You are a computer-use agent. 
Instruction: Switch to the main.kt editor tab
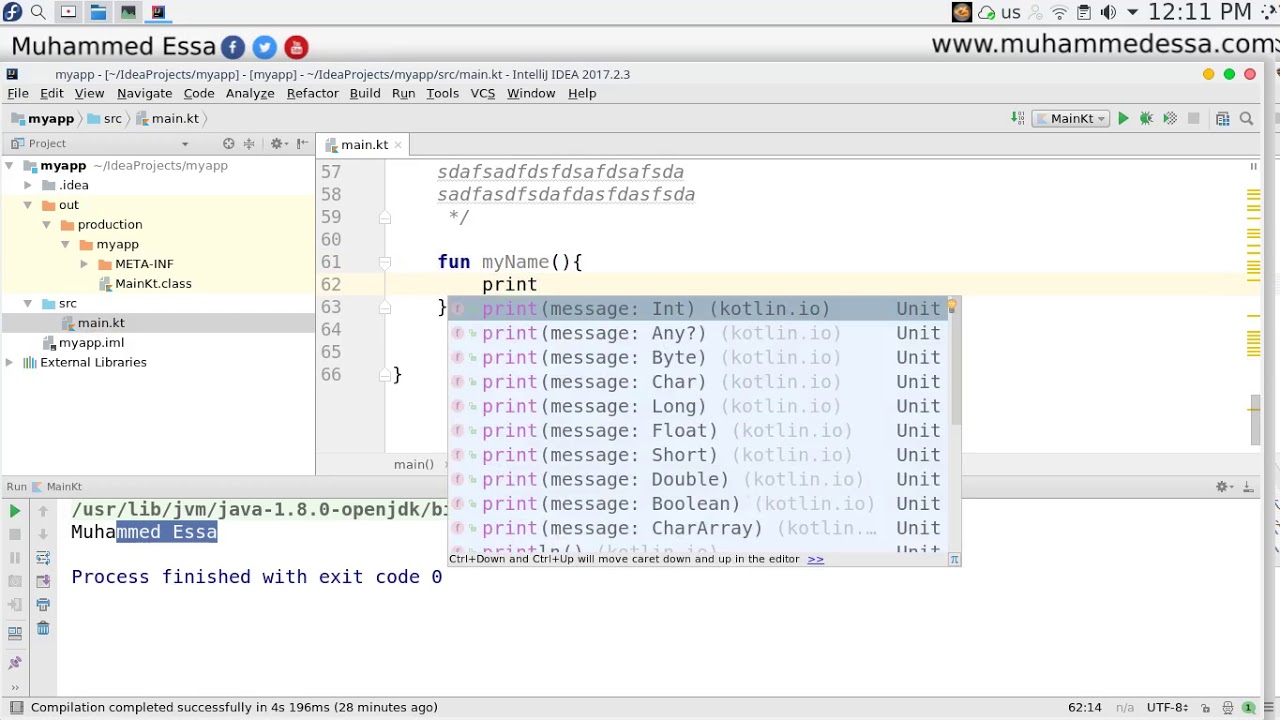coord(364,145)
